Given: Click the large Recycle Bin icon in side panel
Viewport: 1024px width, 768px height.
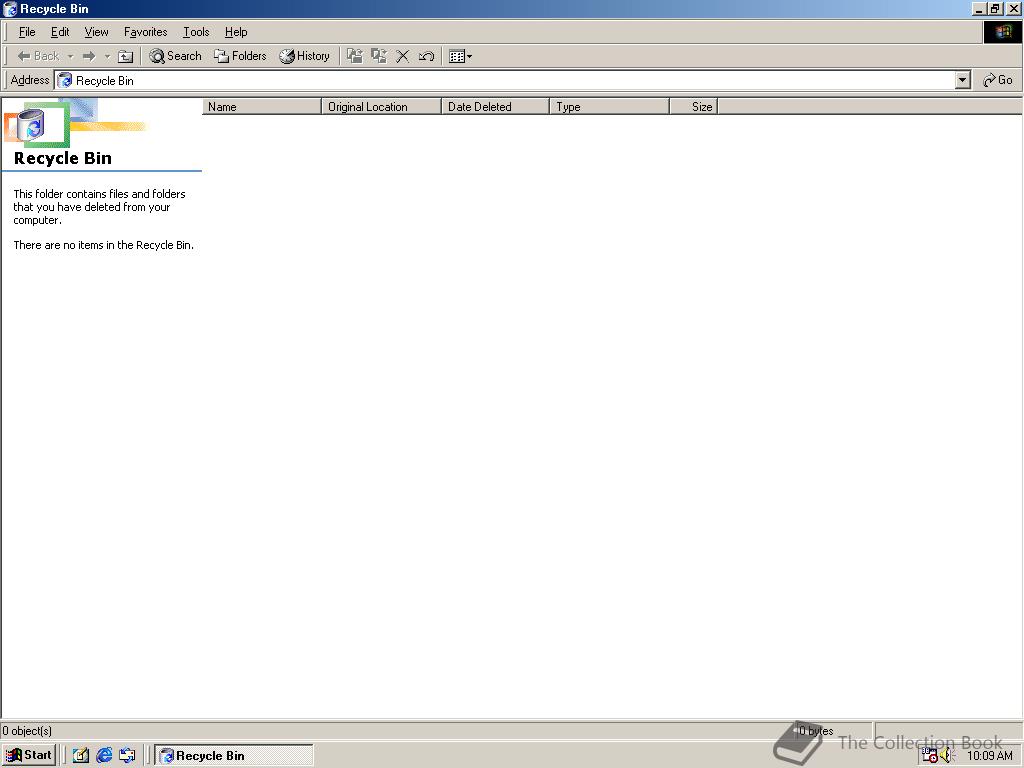Looking at the screenshot, I should (x=31, y=125).
